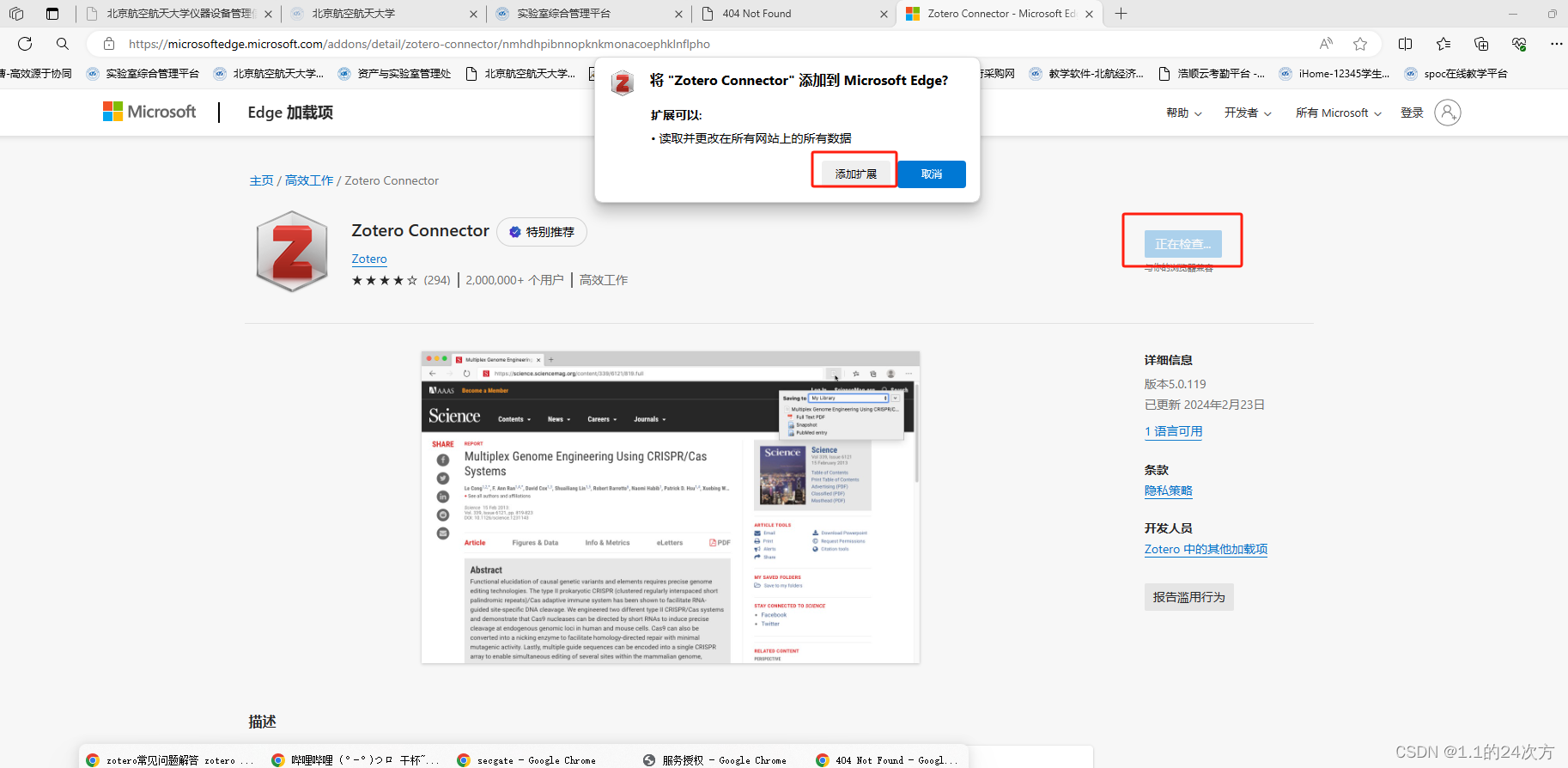Open zotero常见问题解答 Chrome taskbar window

point(170,760)
